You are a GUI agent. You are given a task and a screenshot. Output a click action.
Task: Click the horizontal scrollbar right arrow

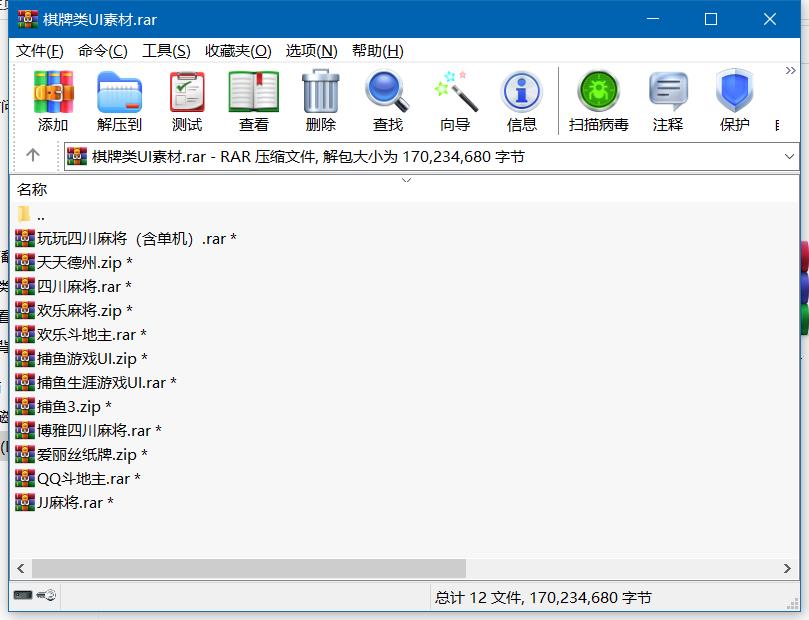tap(789, 568)
